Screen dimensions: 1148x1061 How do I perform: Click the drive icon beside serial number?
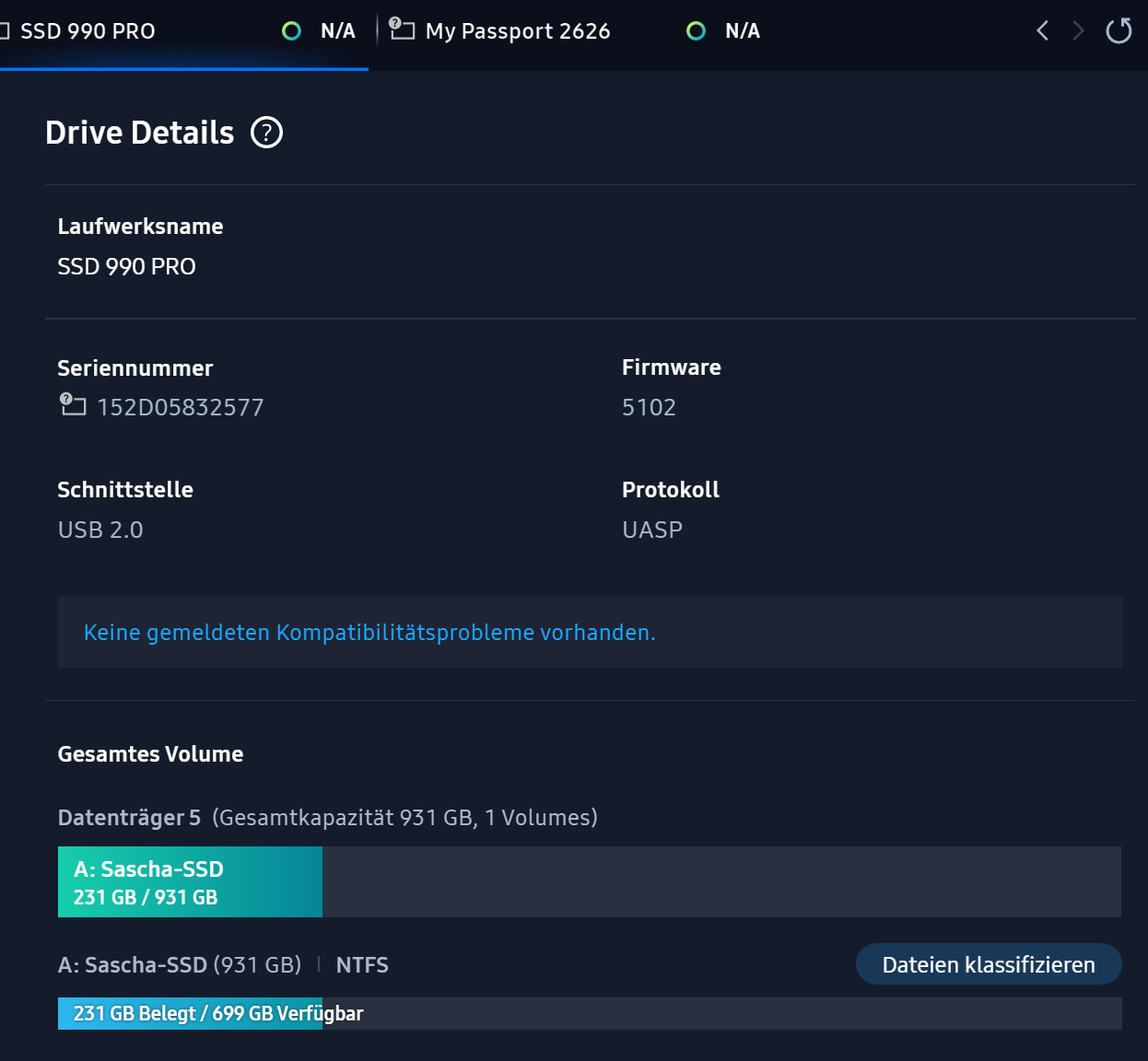pos(73,403)
